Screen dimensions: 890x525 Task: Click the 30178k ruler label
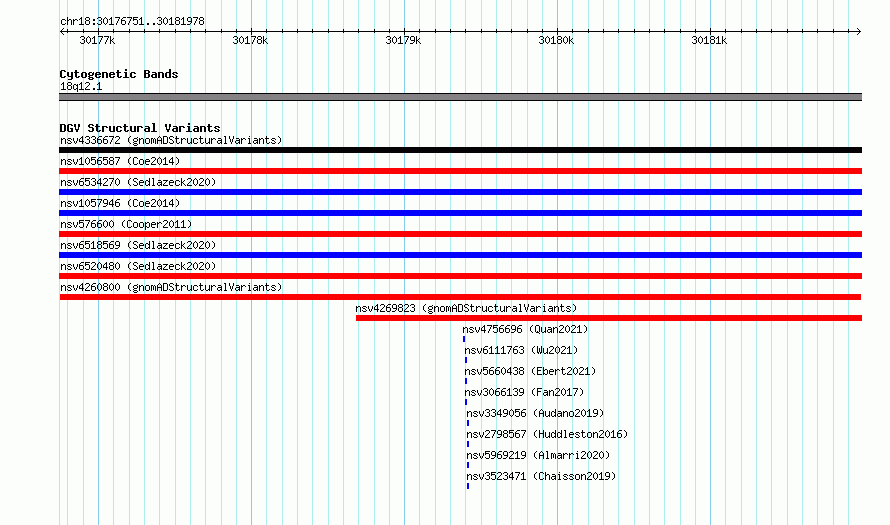(x=250, y=40)
